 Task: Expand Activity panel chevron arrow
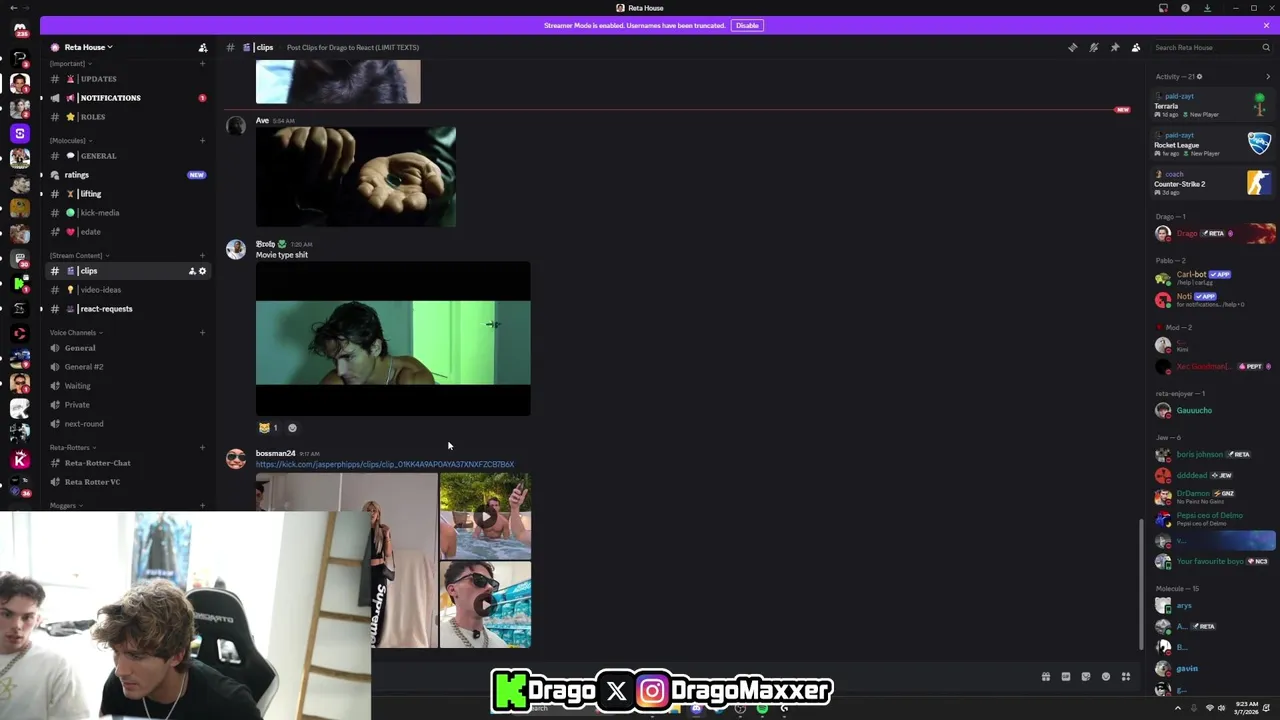point(1268,77)
